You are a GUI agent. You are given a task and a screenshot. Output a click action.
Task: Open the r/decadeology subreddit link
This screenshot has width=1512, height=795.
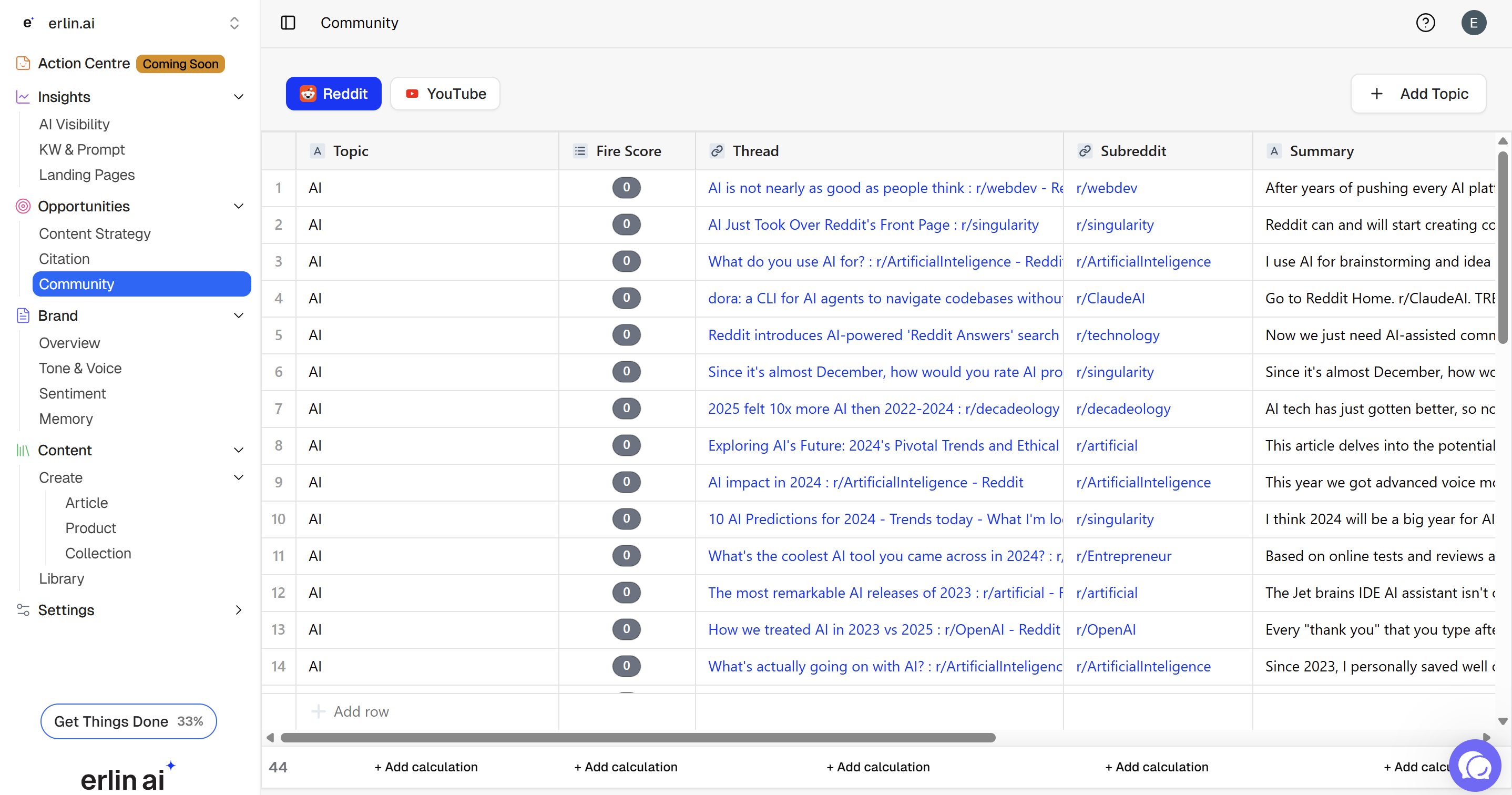pos(1123,409)
